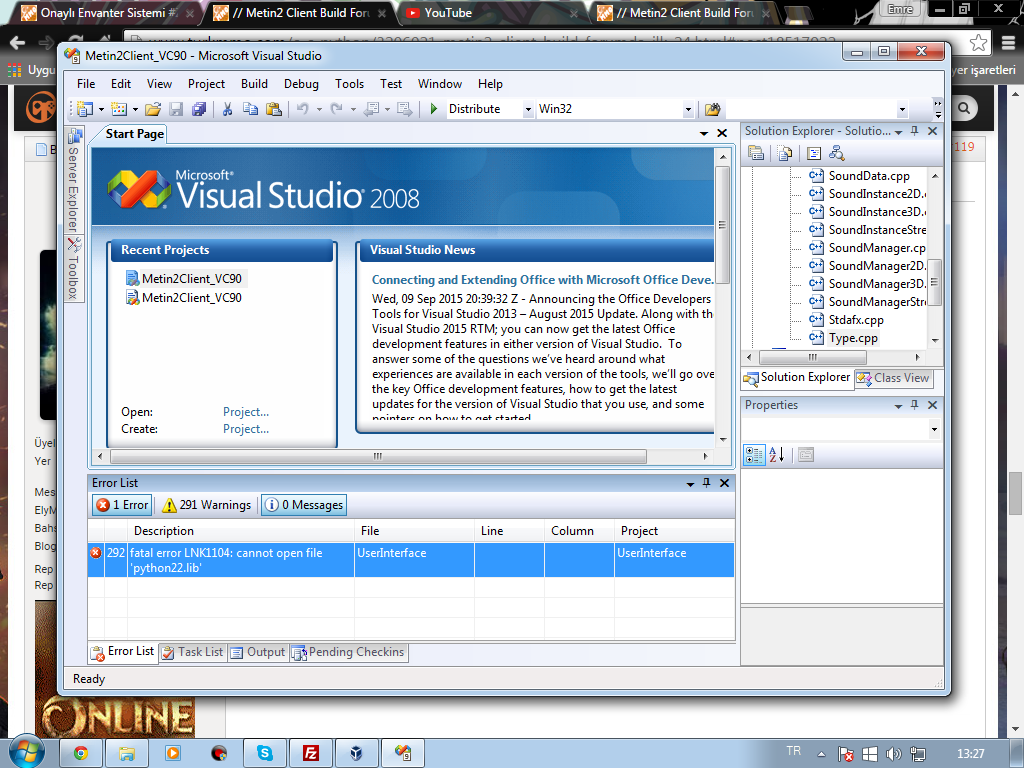The height and width of the screenshot is (768, 1024).
Task: Open the Find combo box dropdown arrow
Action: [x=902, y=110]
